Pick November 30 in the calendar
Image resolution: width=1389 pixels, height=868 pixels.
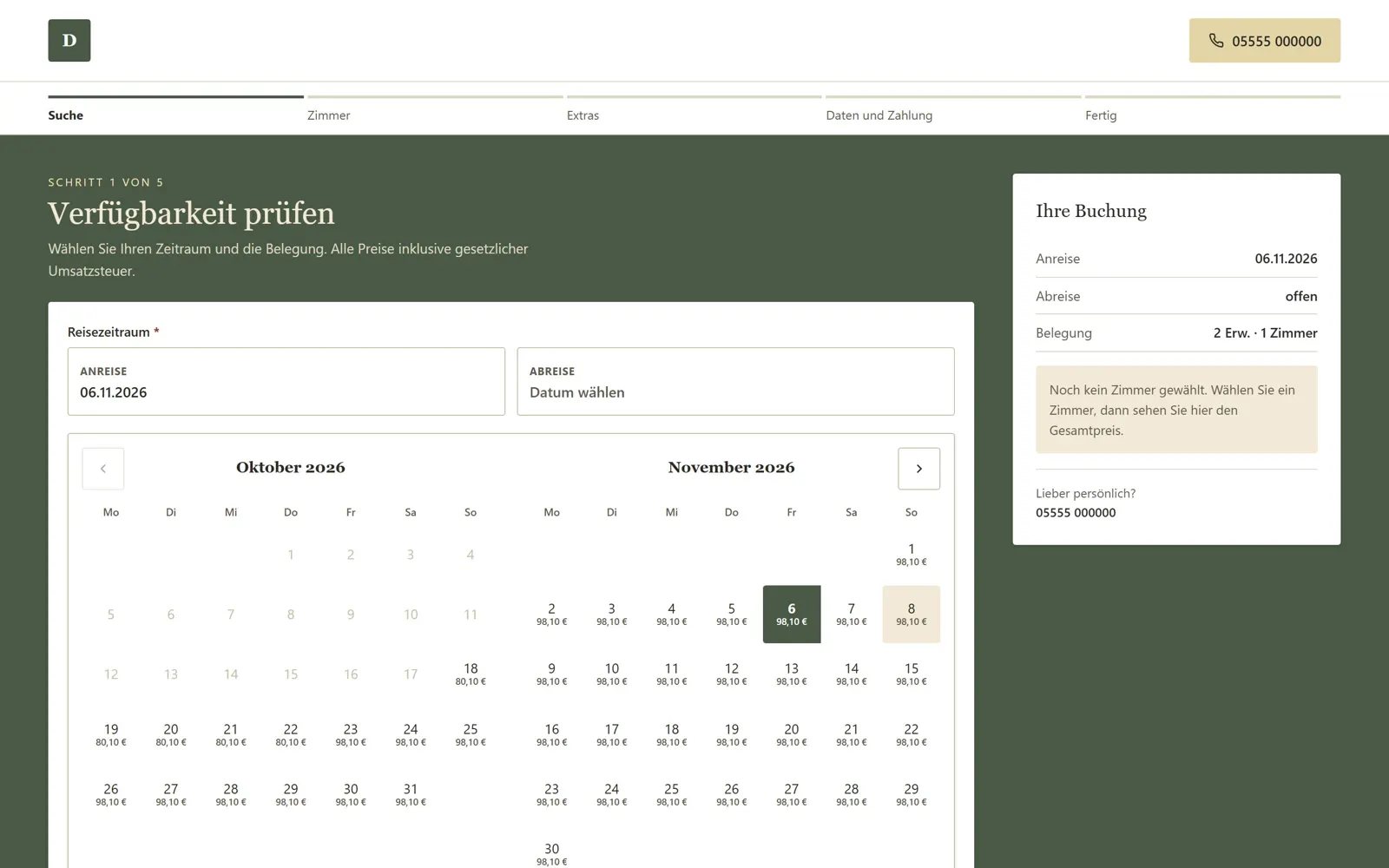click(552, 854)
